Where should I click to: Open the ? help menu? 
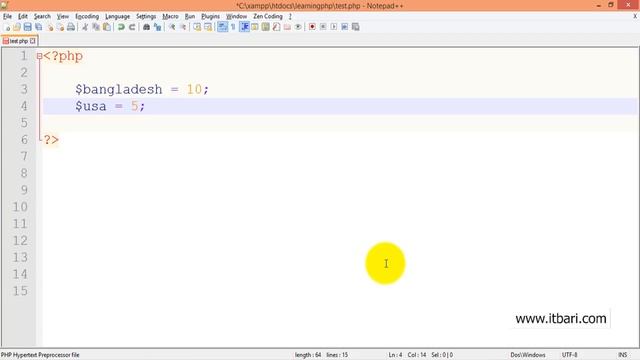pyautogui.click(x=290, y=16)
